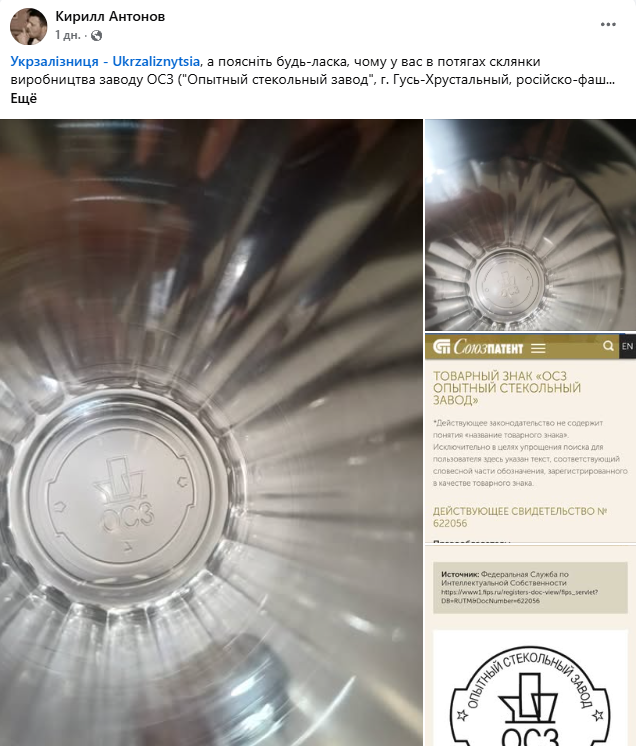Open the post timestamp 1 дн.
636x746 pixels.
pos(68,36)
